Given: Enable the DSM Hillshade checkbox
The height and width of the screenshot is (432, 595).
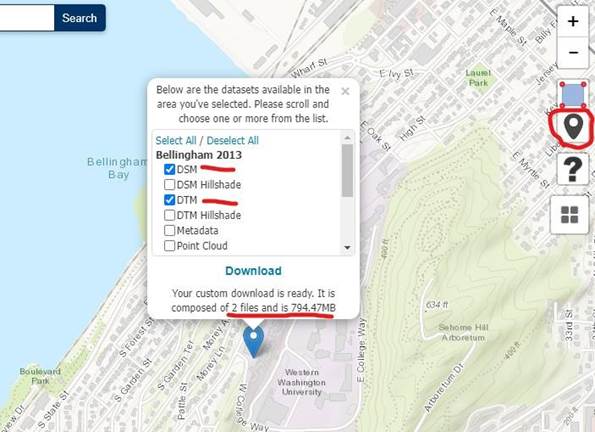Looking at the screenshot, I should tap(170, 184).
